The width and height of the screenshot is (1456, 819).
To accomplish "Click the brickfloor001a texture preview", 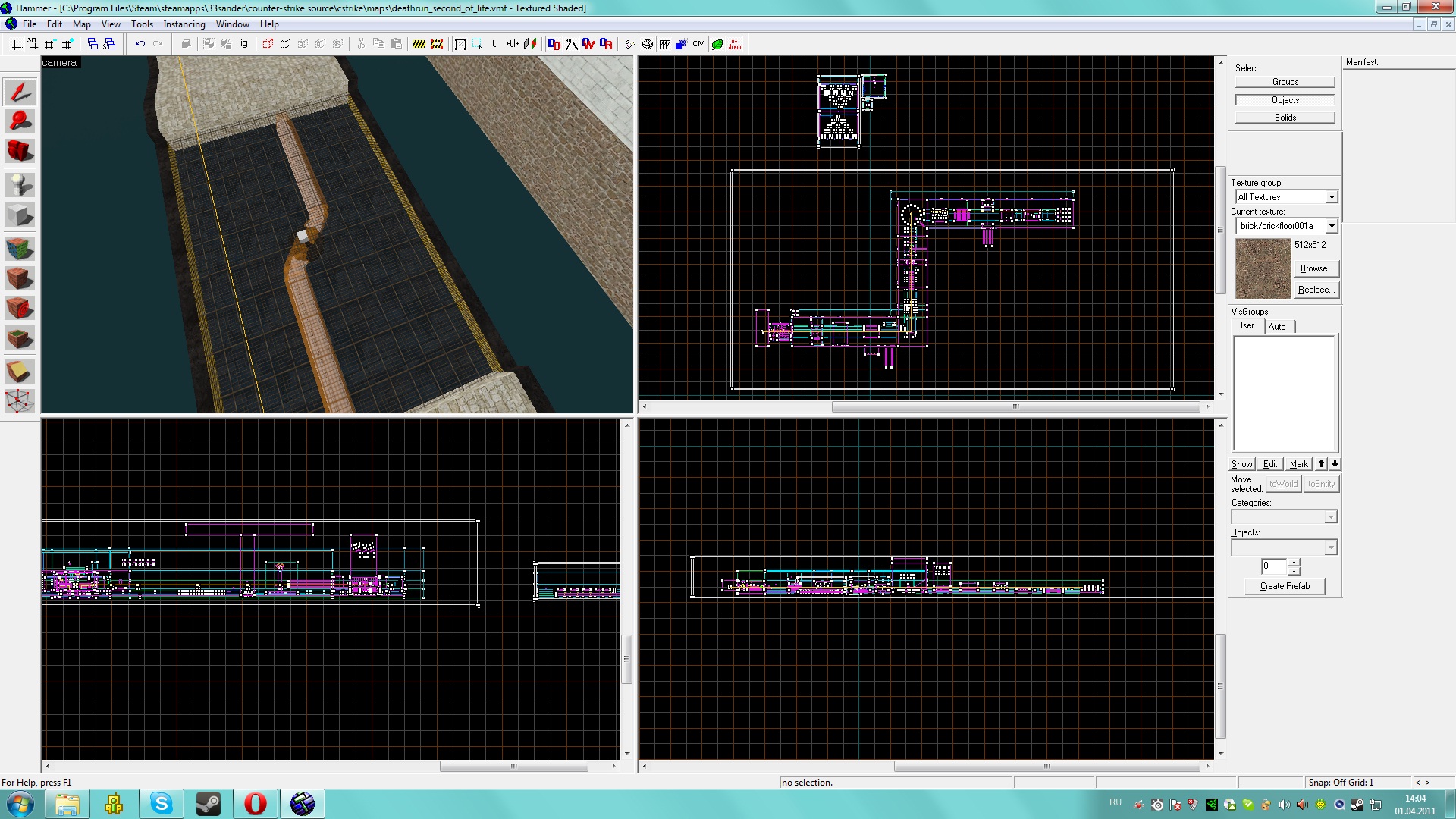I will [1263, 268].
